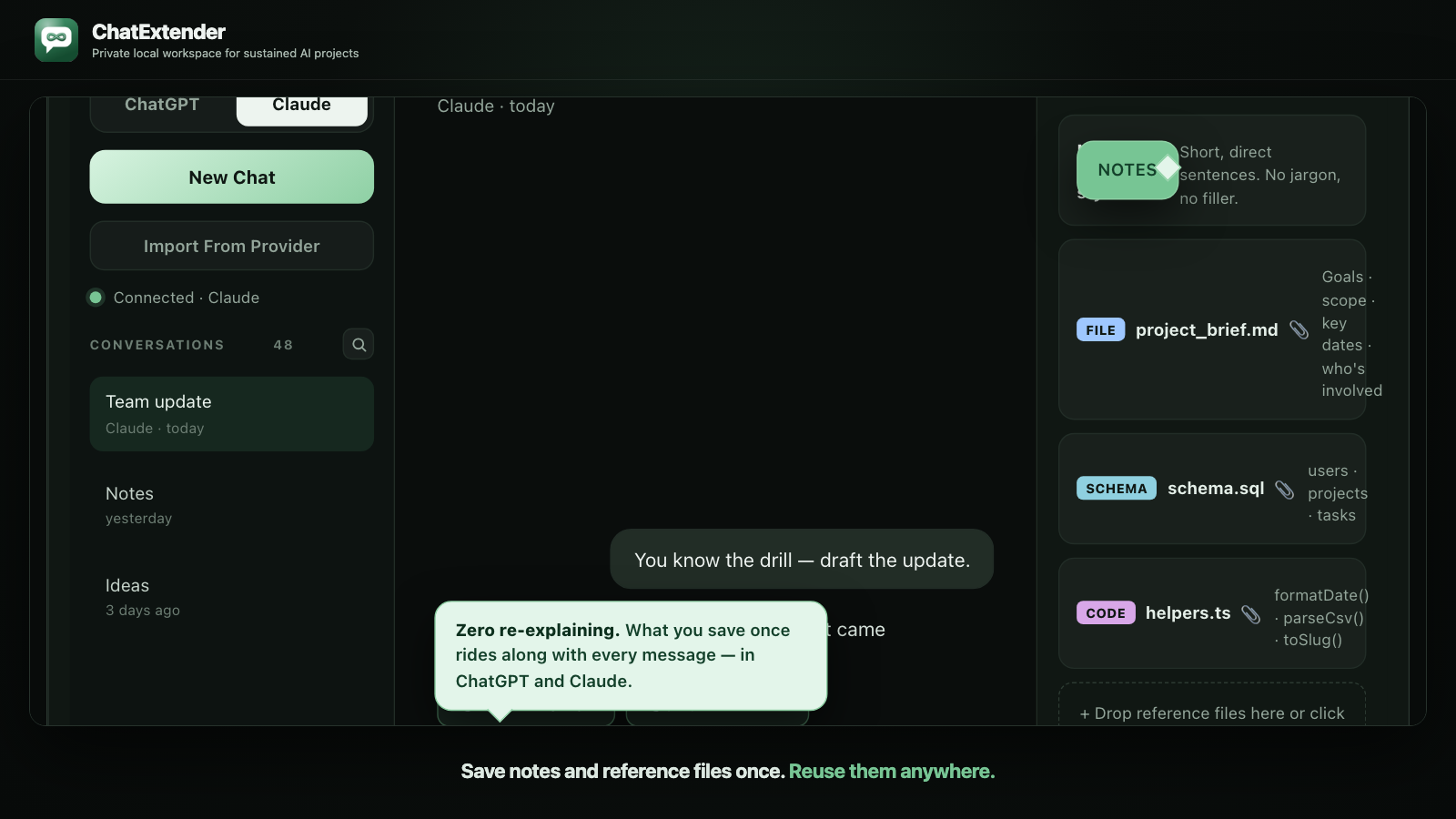Viewport: 1456px width, 819px height.
Task: Click 'Connected · Claude' status text
Action: point(187,298)
